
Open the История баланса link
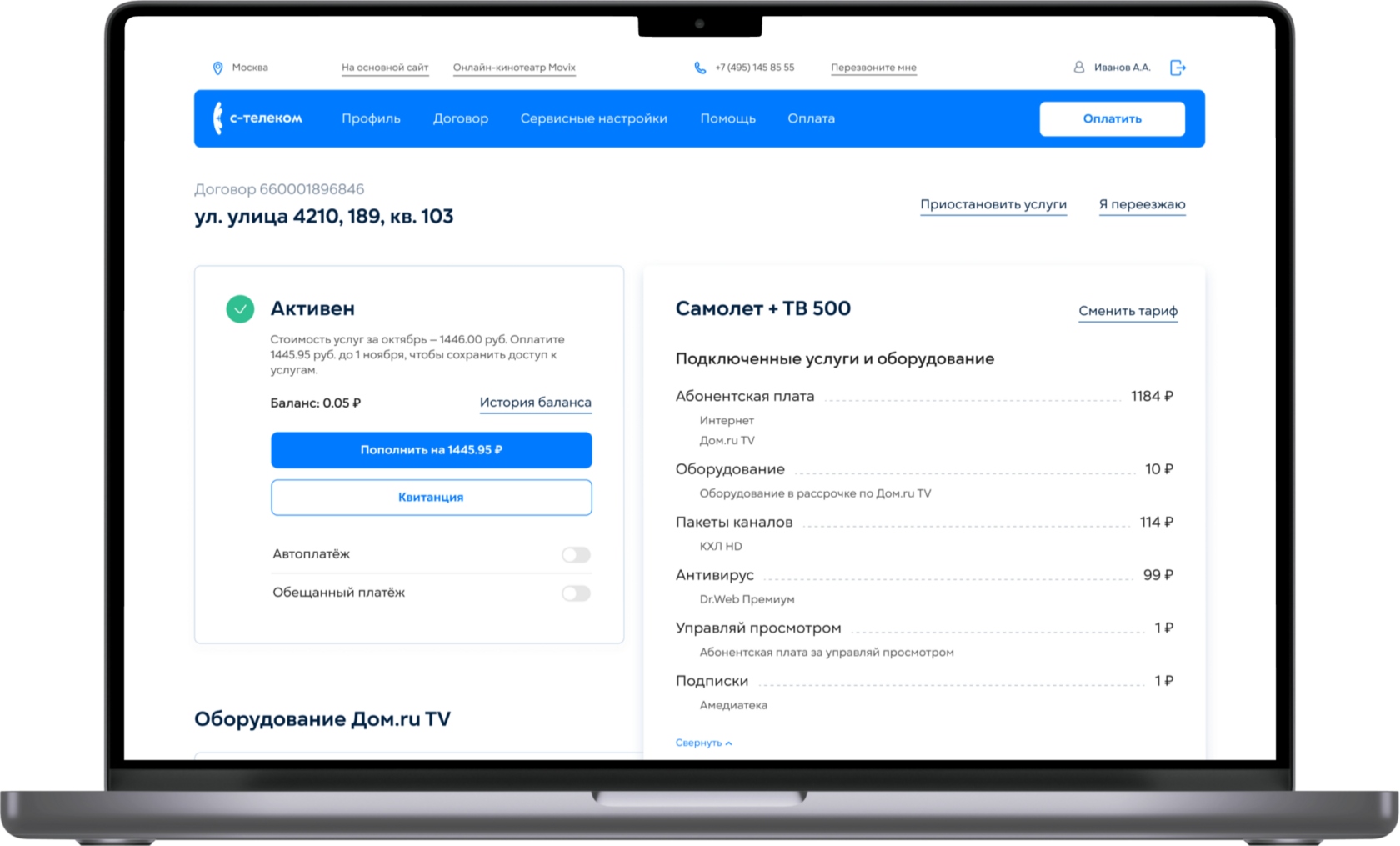pos(536,403)
